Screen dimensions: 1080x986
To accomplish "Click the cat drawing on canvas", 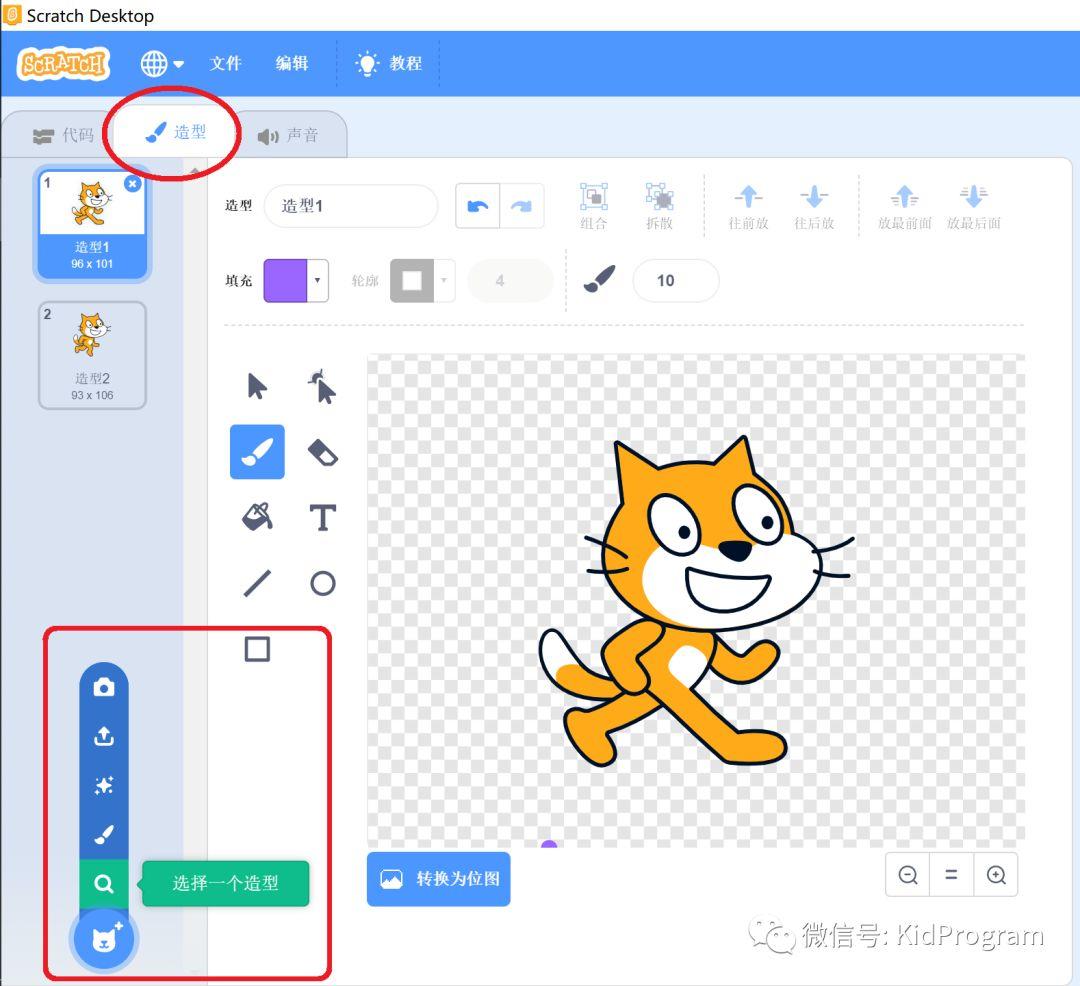I will (x=696, y=601).
